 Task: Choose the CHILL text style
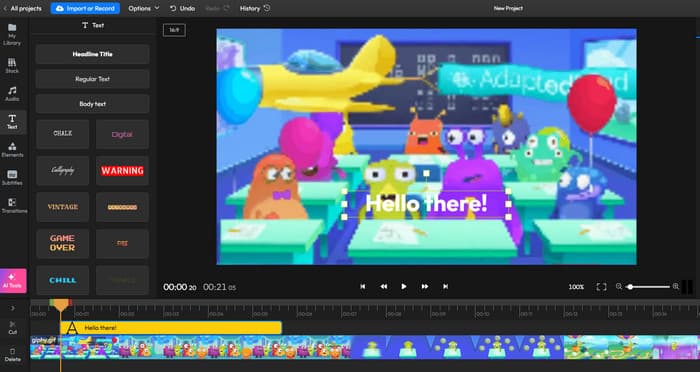point(63,280)
